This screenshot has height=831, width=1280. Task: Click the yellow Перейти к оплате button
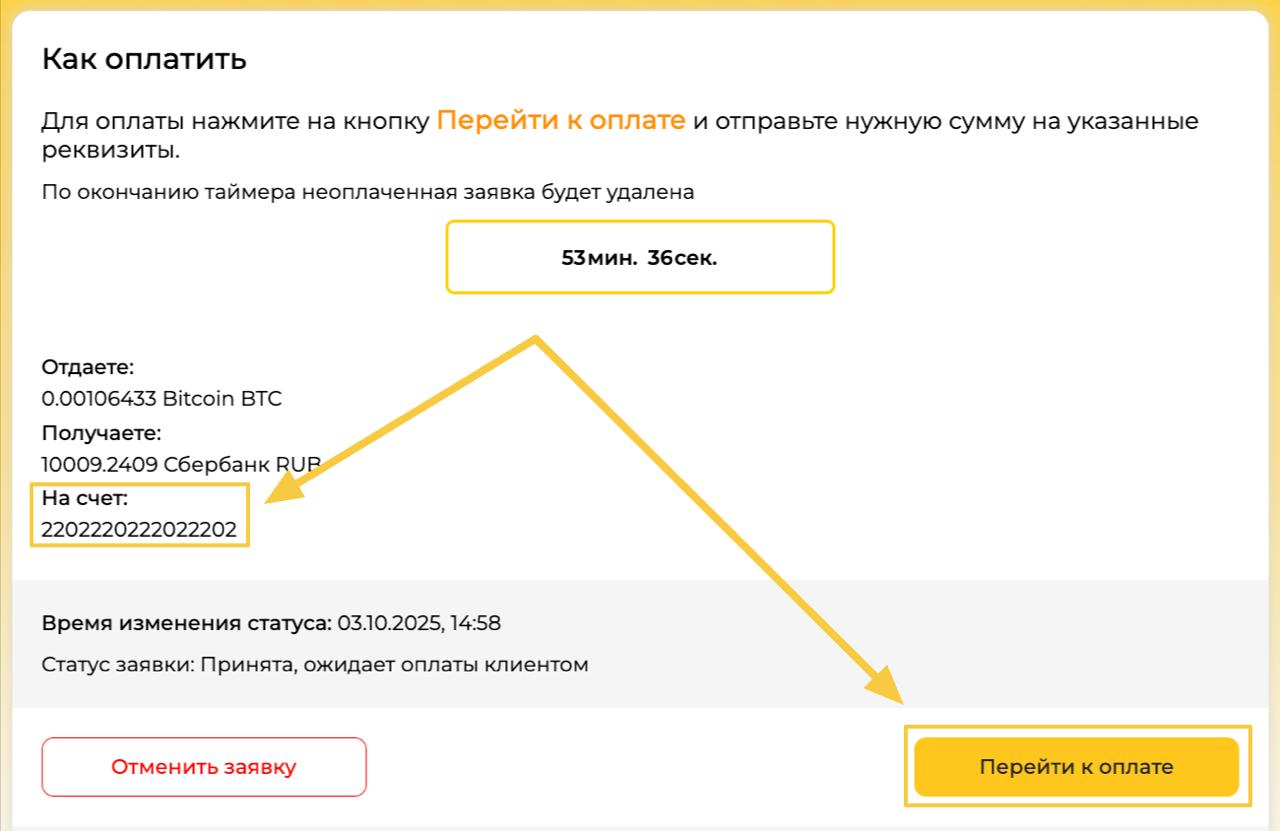click(1076, 767)
